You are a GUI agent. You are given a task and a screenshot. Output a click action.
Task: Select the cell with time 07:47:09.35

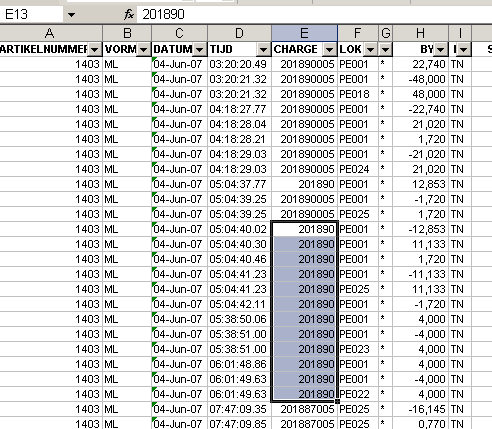coord(239,409)
